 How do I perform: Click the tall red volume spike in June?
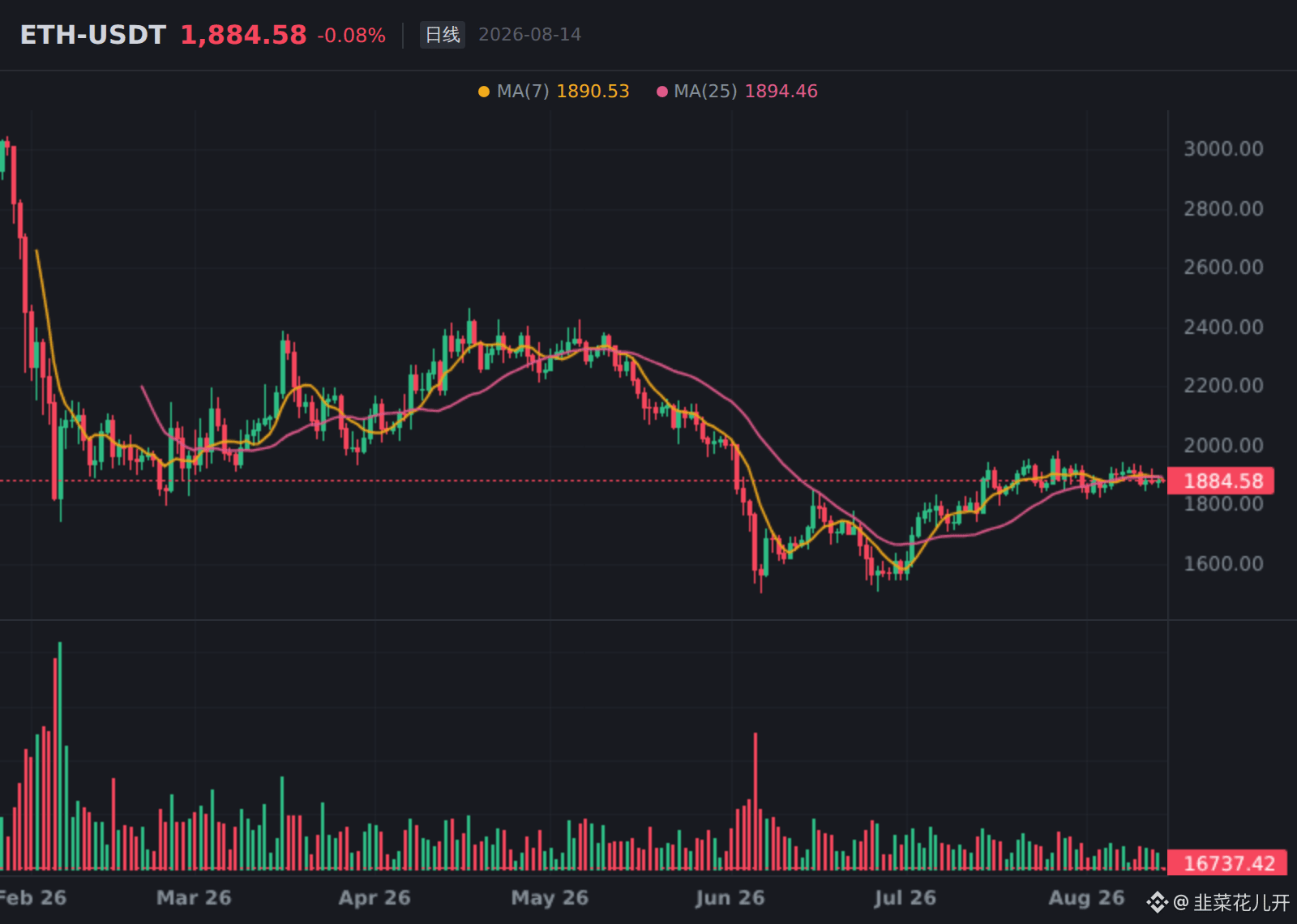[x=756, y=802]
